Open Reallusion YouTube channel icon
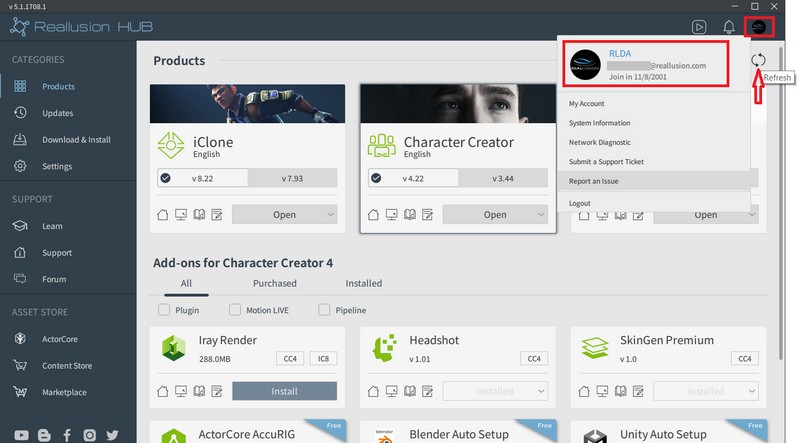The width and height of the screenshot is (800, 443). click(21, 435)
